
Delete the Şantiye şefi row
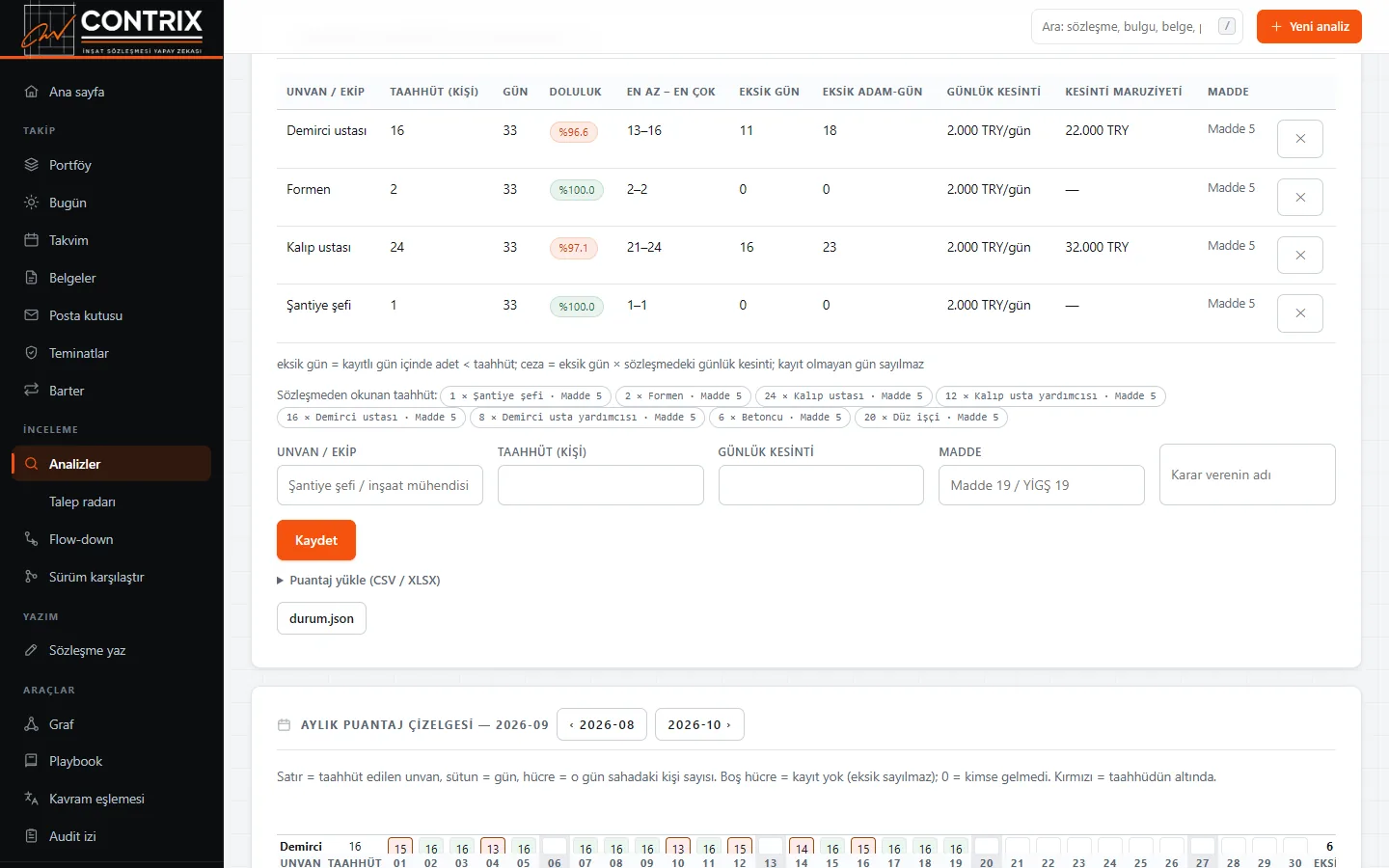[x=1300, y=313]
